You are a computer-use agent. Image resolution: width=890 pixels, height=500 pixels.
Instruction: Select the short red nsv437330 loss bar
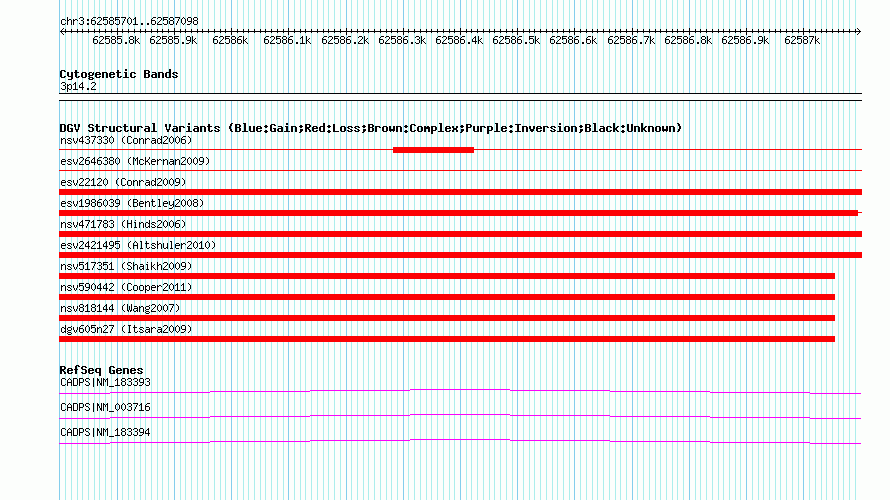coord(433,150)
